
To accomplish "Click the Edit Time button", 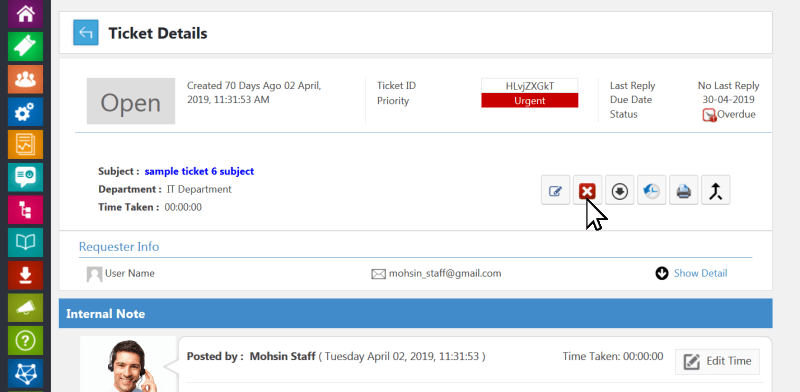I will pyautogui.click(x=717, y=361).
